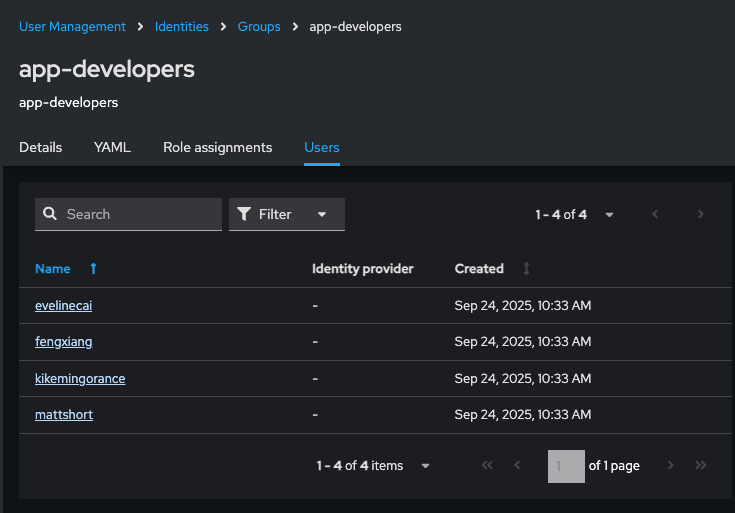
Task: Go to previous page in top pagination
Action: (655, 214)
